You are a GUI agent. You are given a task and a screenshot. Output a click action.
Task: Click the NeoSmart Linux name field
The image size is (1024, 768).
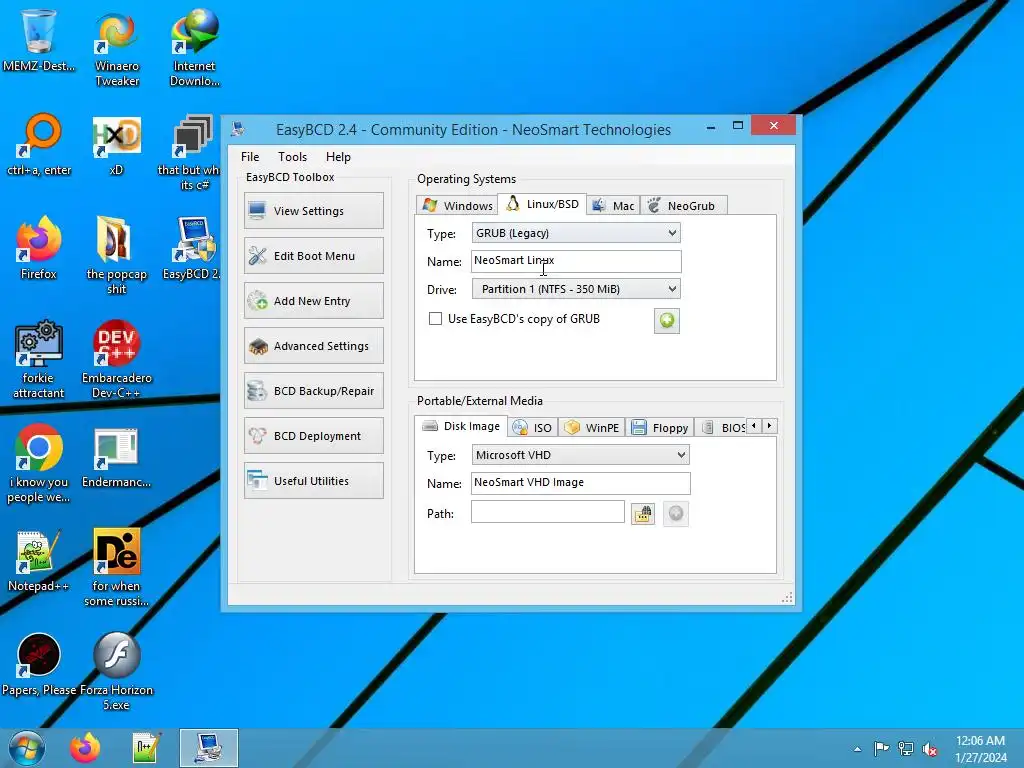coord(576,261)
